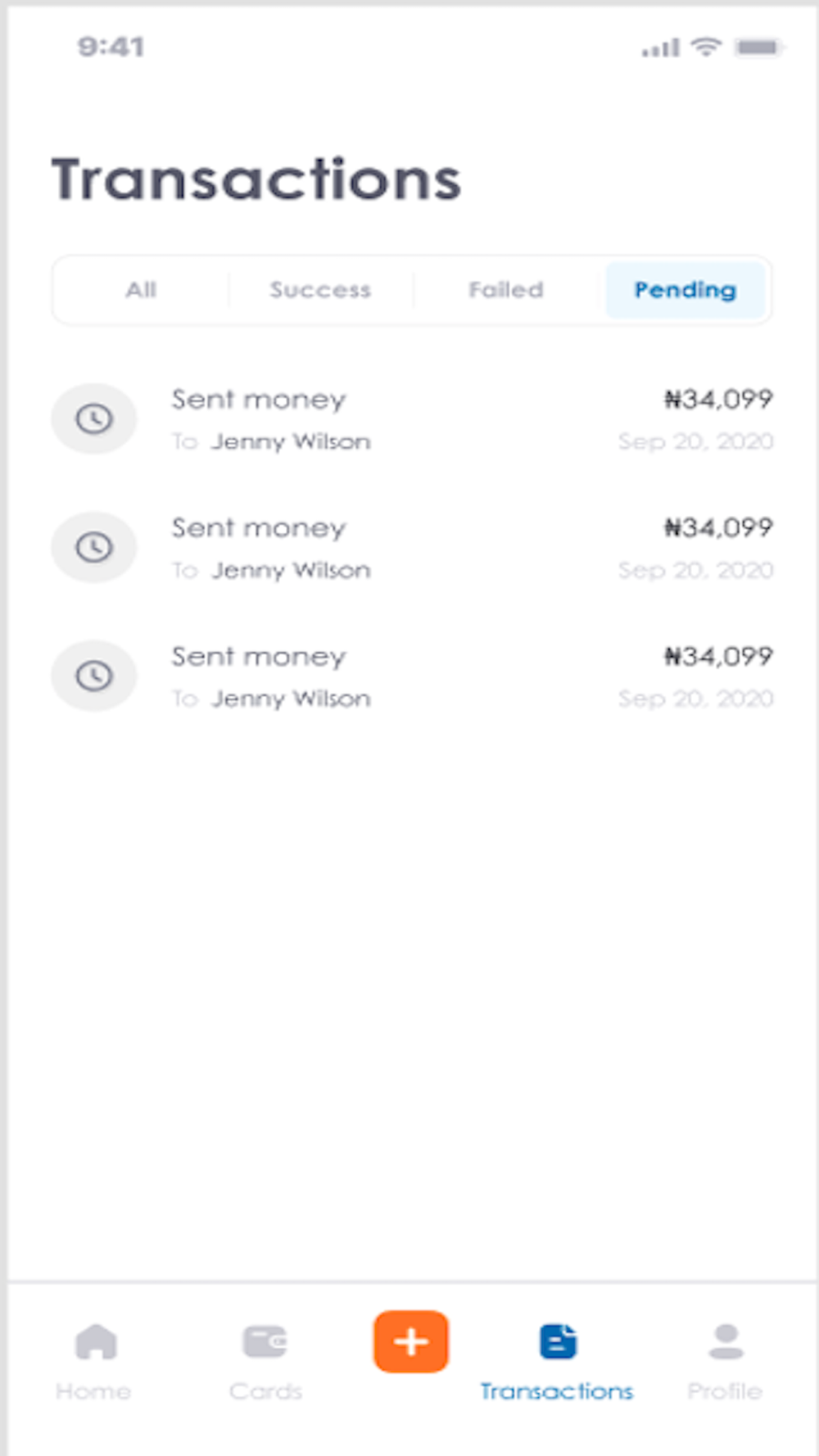The width and height of the screenshot is (819, 1456).
Task: Open second Sent money transaction entry
Action: point(412,548)
